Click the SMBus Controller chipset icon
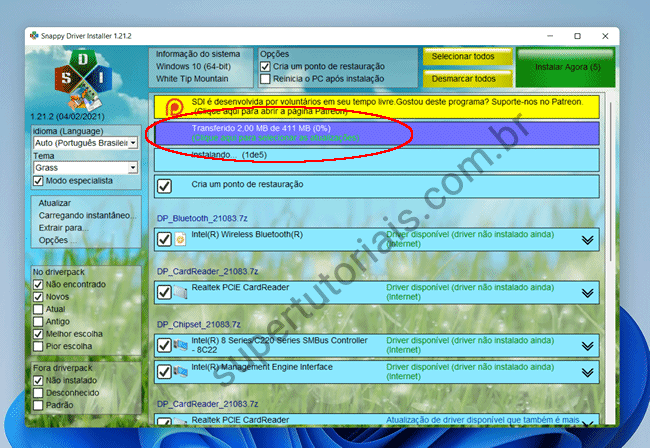The width and height of the screenshot is (650, 448). pos(181,345)
